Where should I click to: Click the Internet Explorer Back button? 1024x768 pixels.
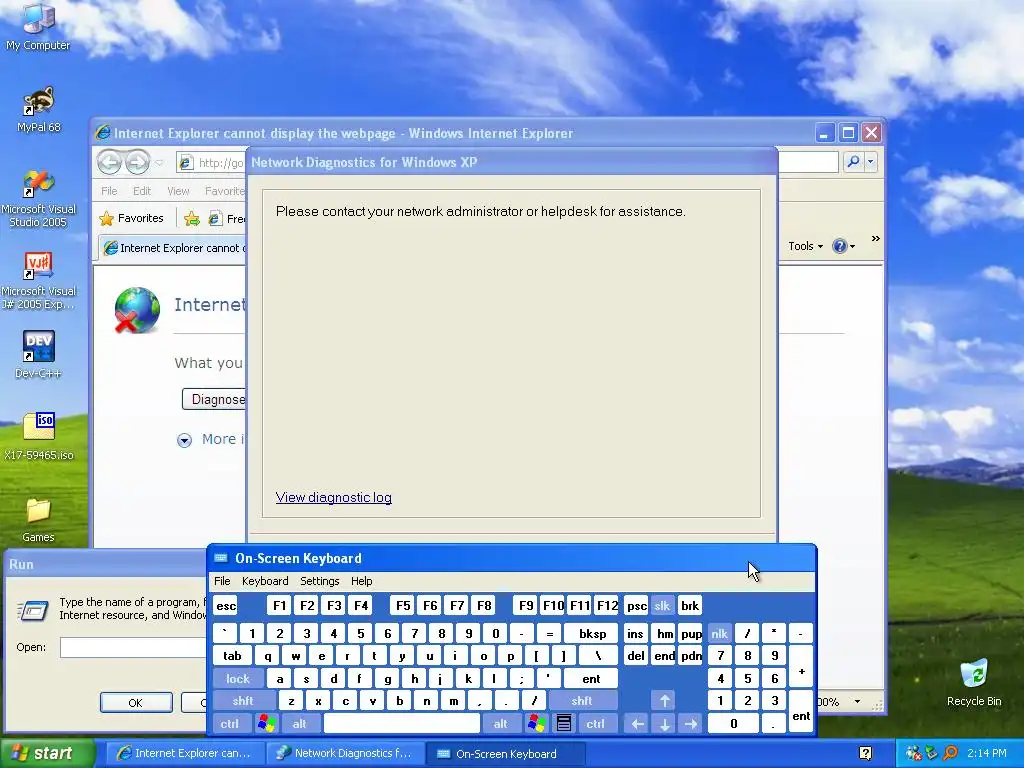click(x=109, y=162)
